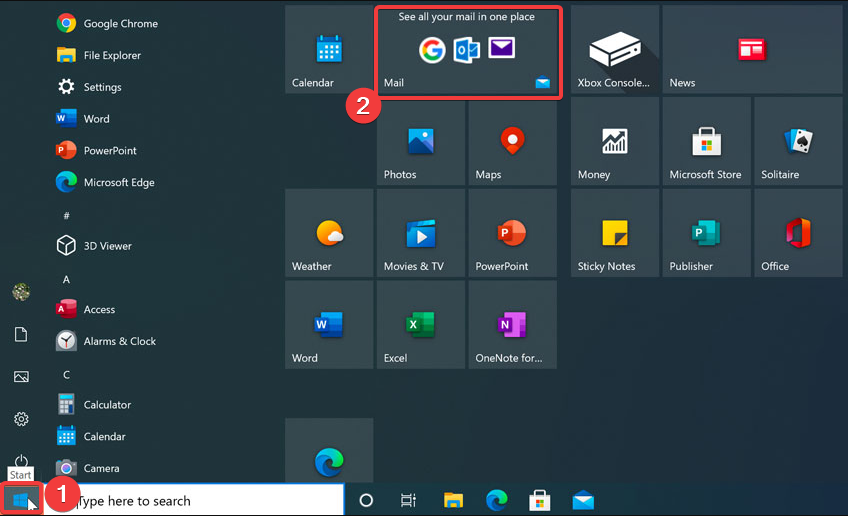
Task: Open the Publisher tile
Action: pos(707,233)
